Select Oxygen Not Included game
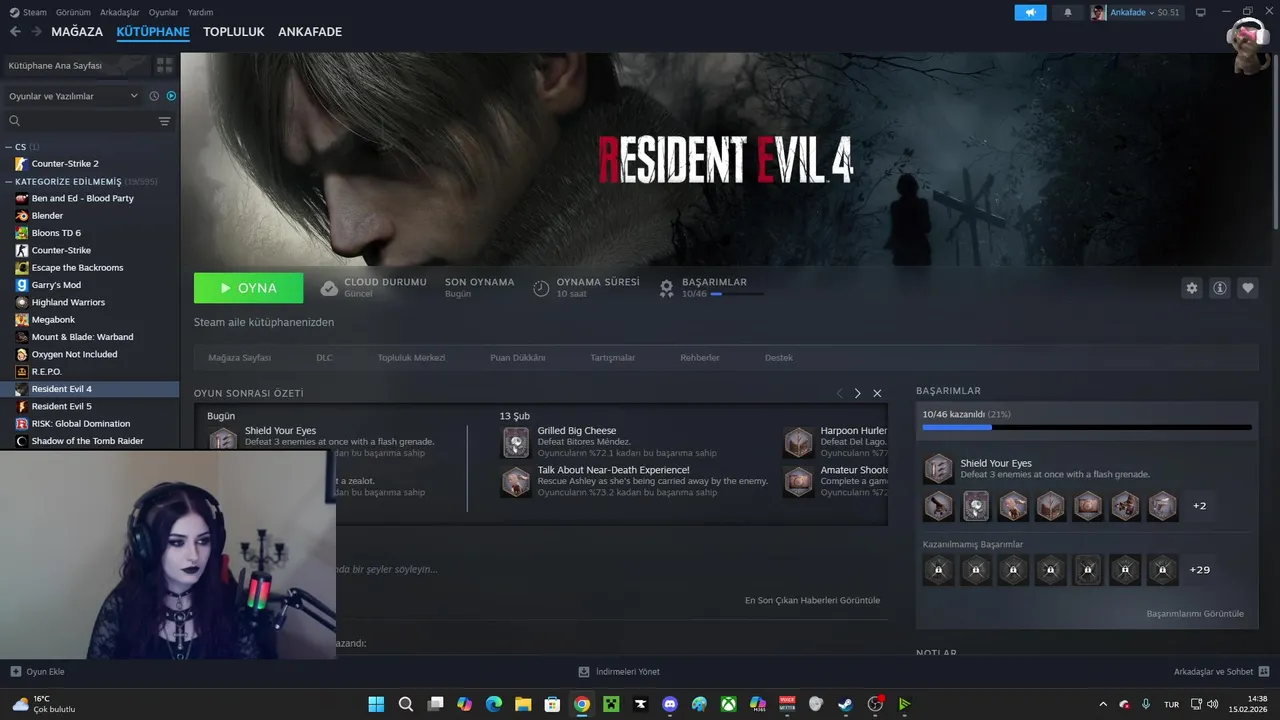The width and height of the screenshot is (1280, 720). tap(90, 354)
